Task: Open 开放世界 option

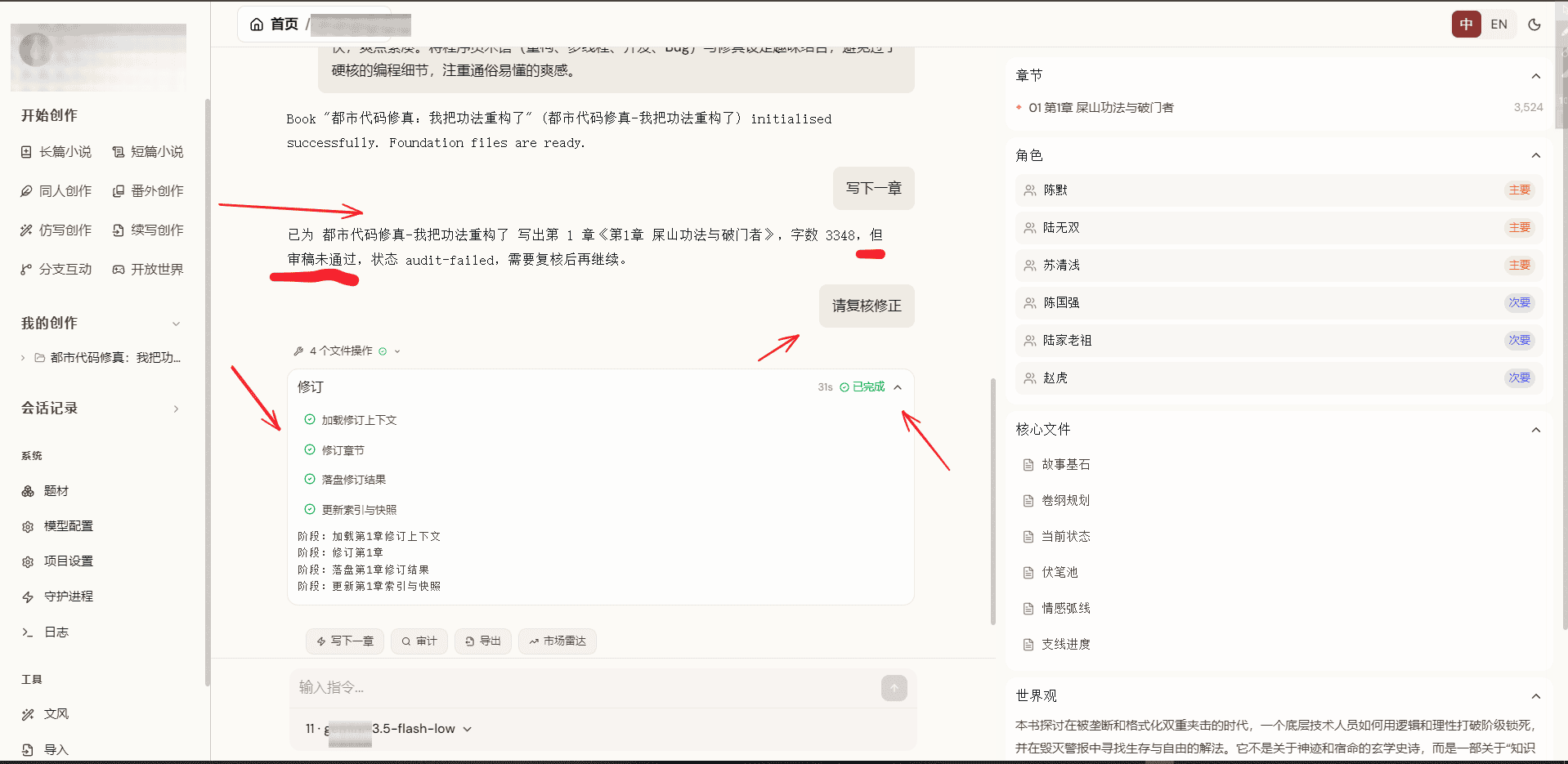Action: (148, 270)
